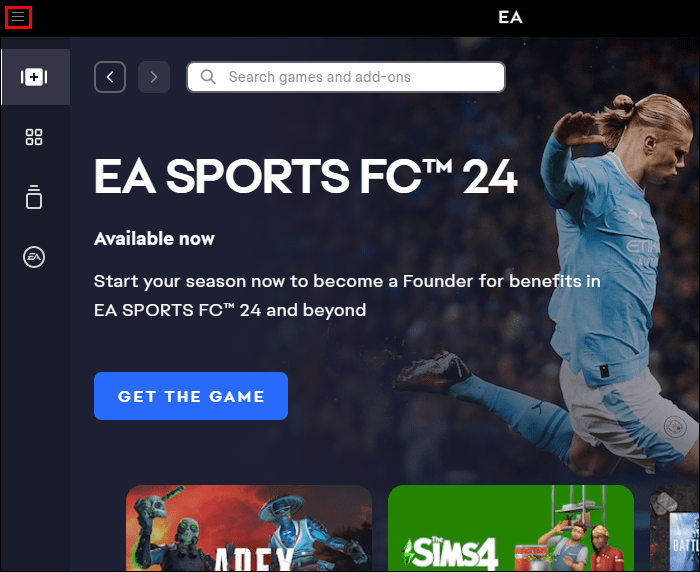Open the EA Play circular logo icon

(34, 257)
